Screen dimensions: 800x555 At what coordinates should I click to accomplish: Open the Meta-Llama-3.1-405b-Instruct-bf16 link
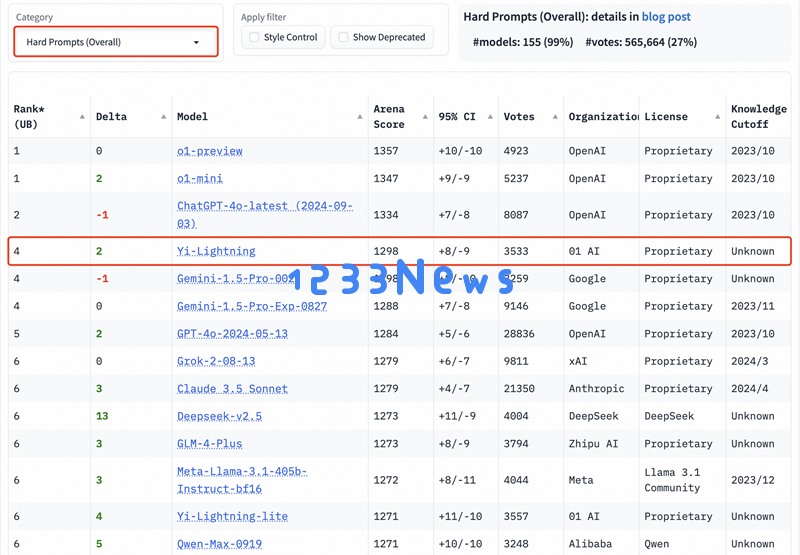(x=242, y=480)
